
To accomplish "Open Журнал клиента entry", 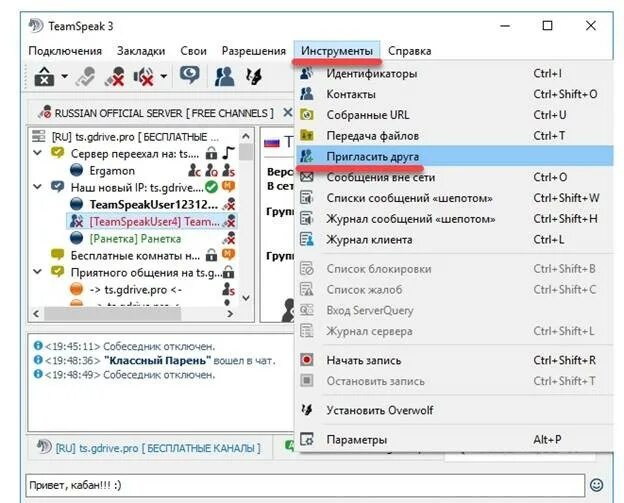I will 454,240.
